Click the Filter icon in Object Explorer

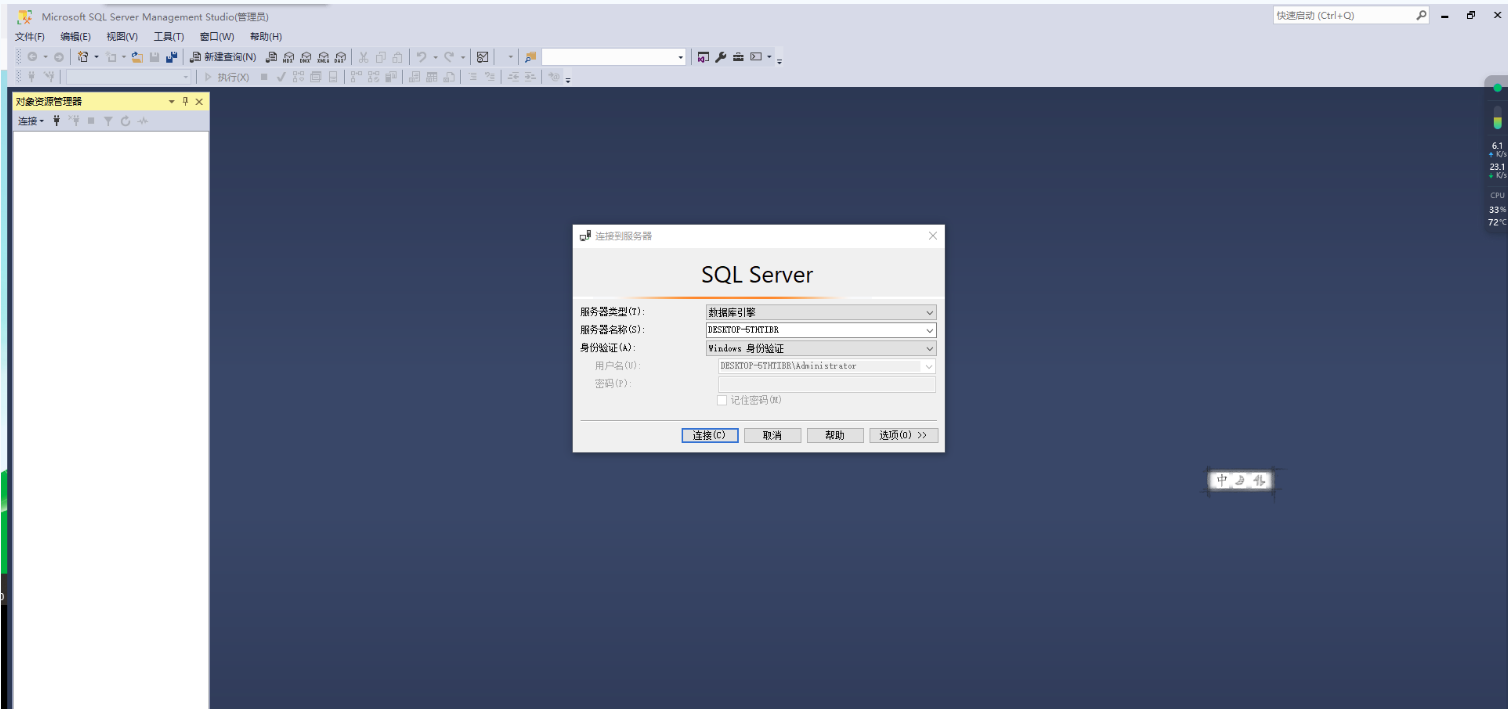(108, 121)
